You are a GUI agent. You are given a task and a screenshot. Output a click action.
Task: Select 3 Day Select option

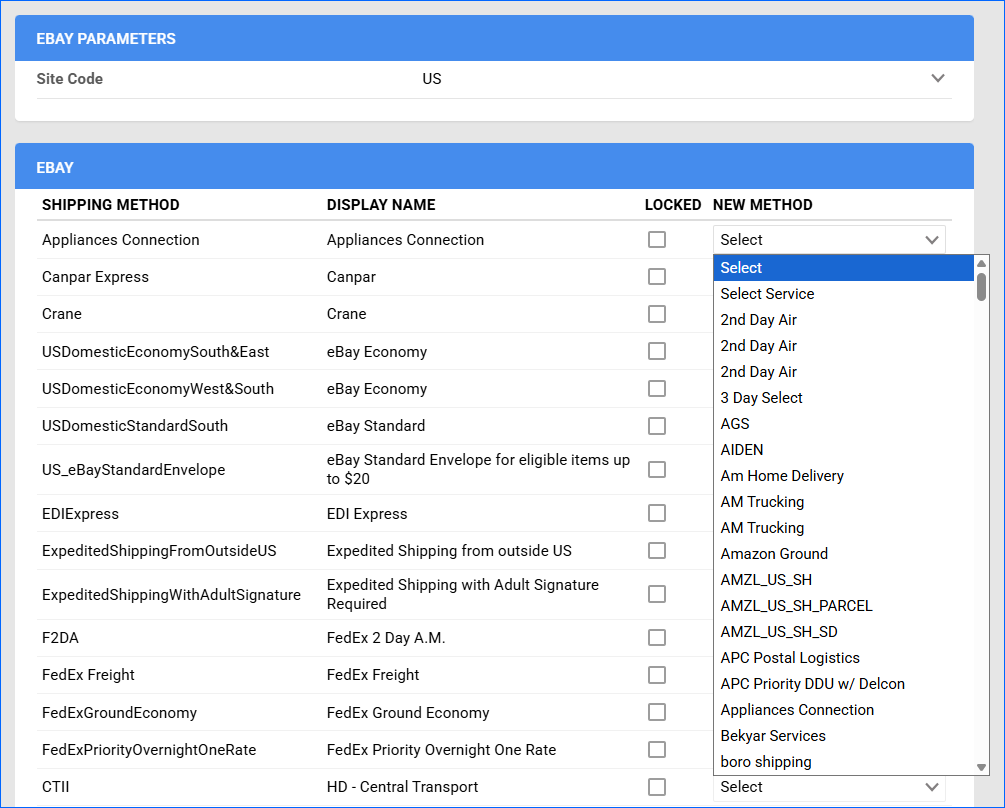(761, 398)
